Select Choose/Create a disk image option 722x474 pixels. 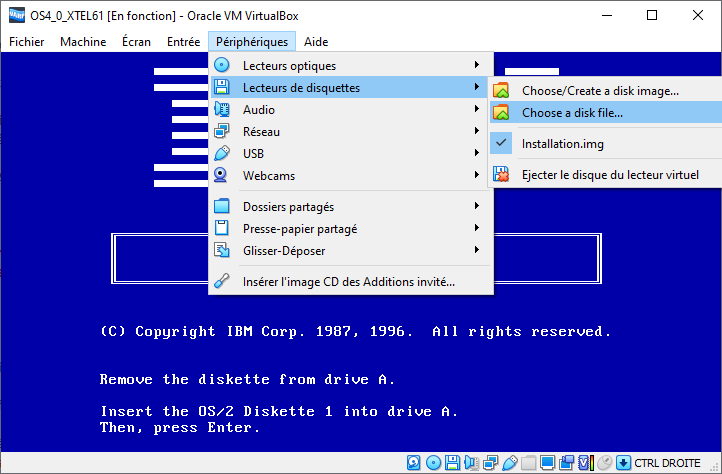click(600, 91)
